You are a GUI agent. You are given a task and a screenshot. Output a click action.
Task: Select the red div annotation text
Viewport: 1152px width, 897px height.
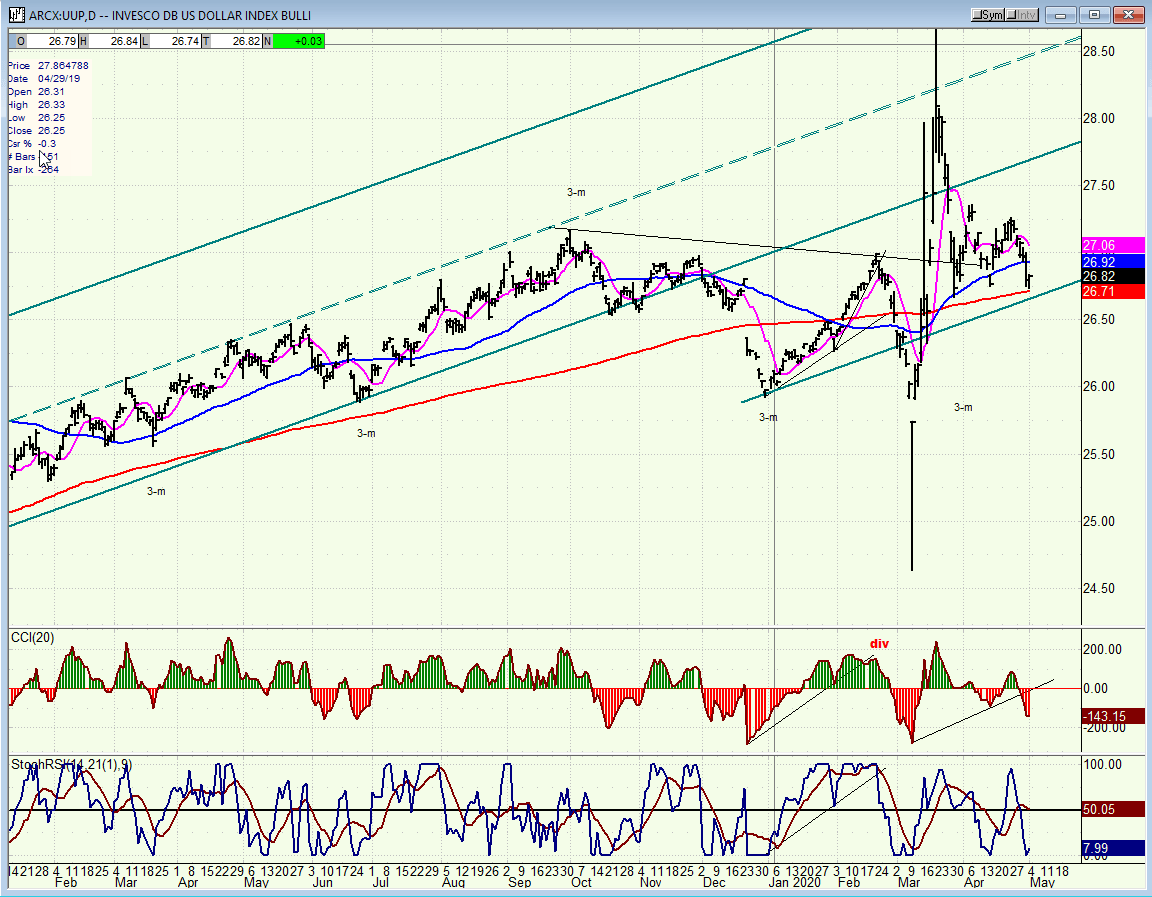(879, 644)
